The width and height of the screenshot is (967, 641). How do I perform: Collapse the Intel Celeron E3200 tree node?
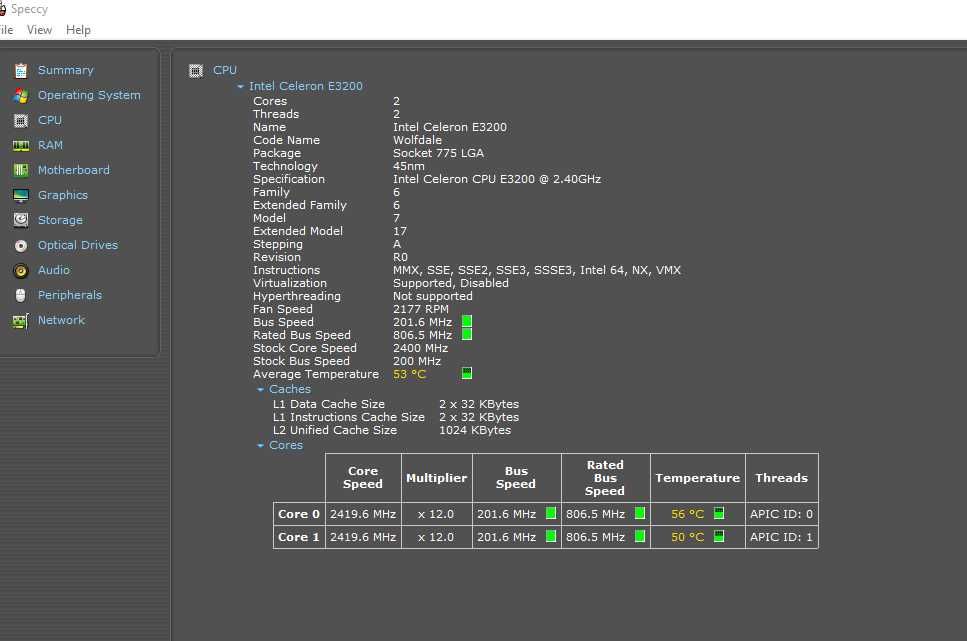(x=241, y=87)
